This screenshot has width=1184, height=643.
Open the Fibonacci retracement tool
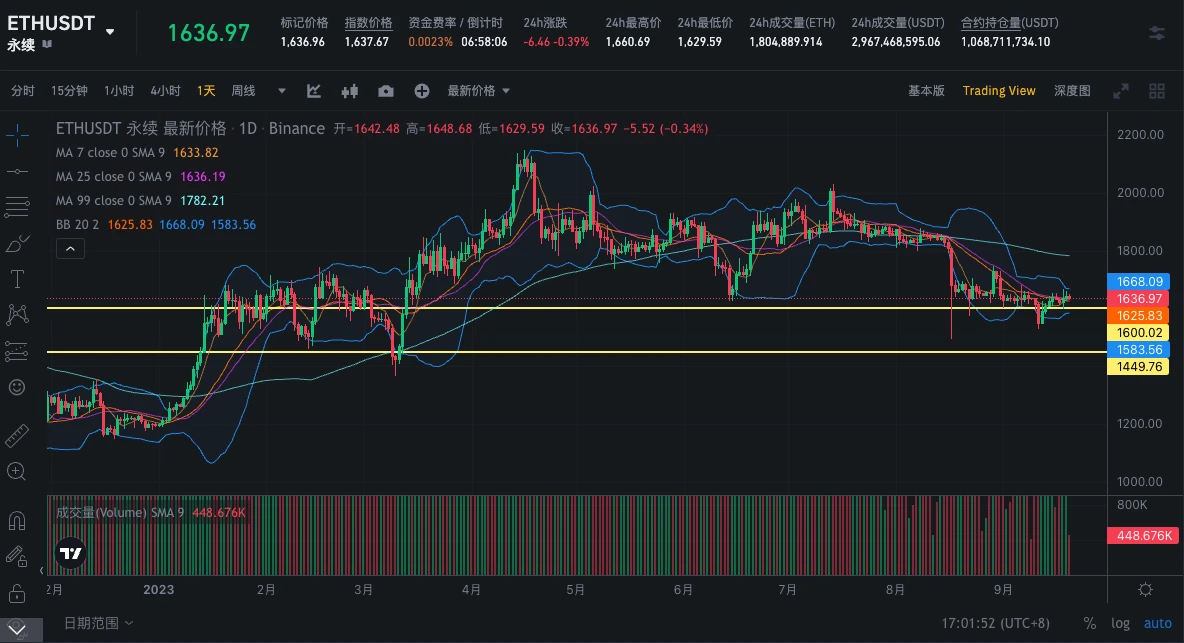coord(17,206)
